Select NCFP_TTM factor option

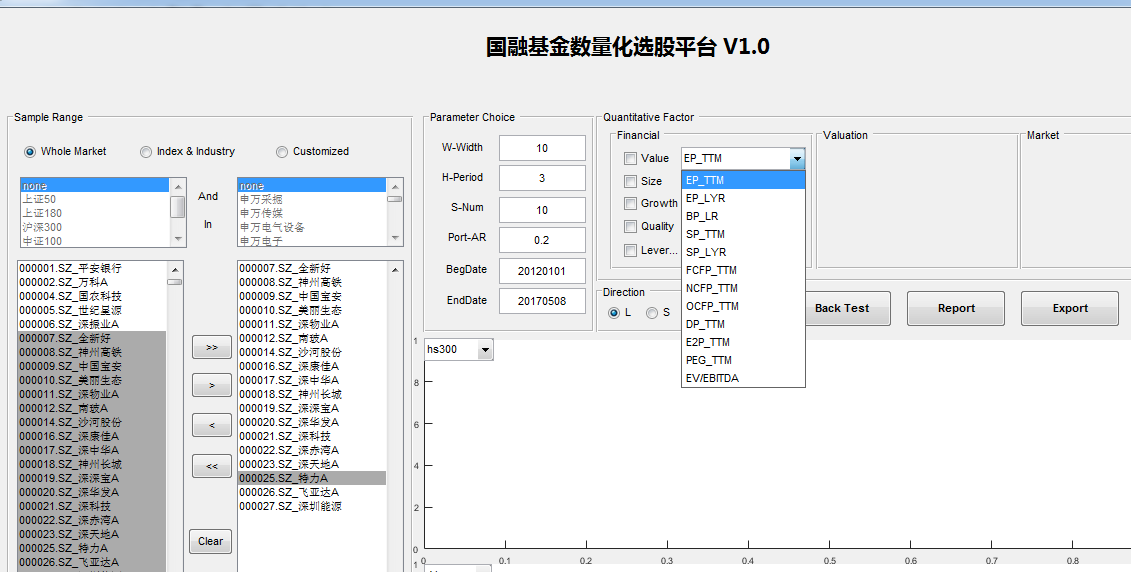click(x=743, y=289)
